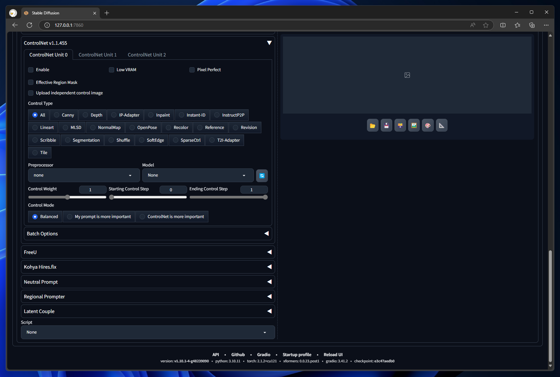Open browser collections icon
This screenshot has height=377, width=560.
point(532,25)
